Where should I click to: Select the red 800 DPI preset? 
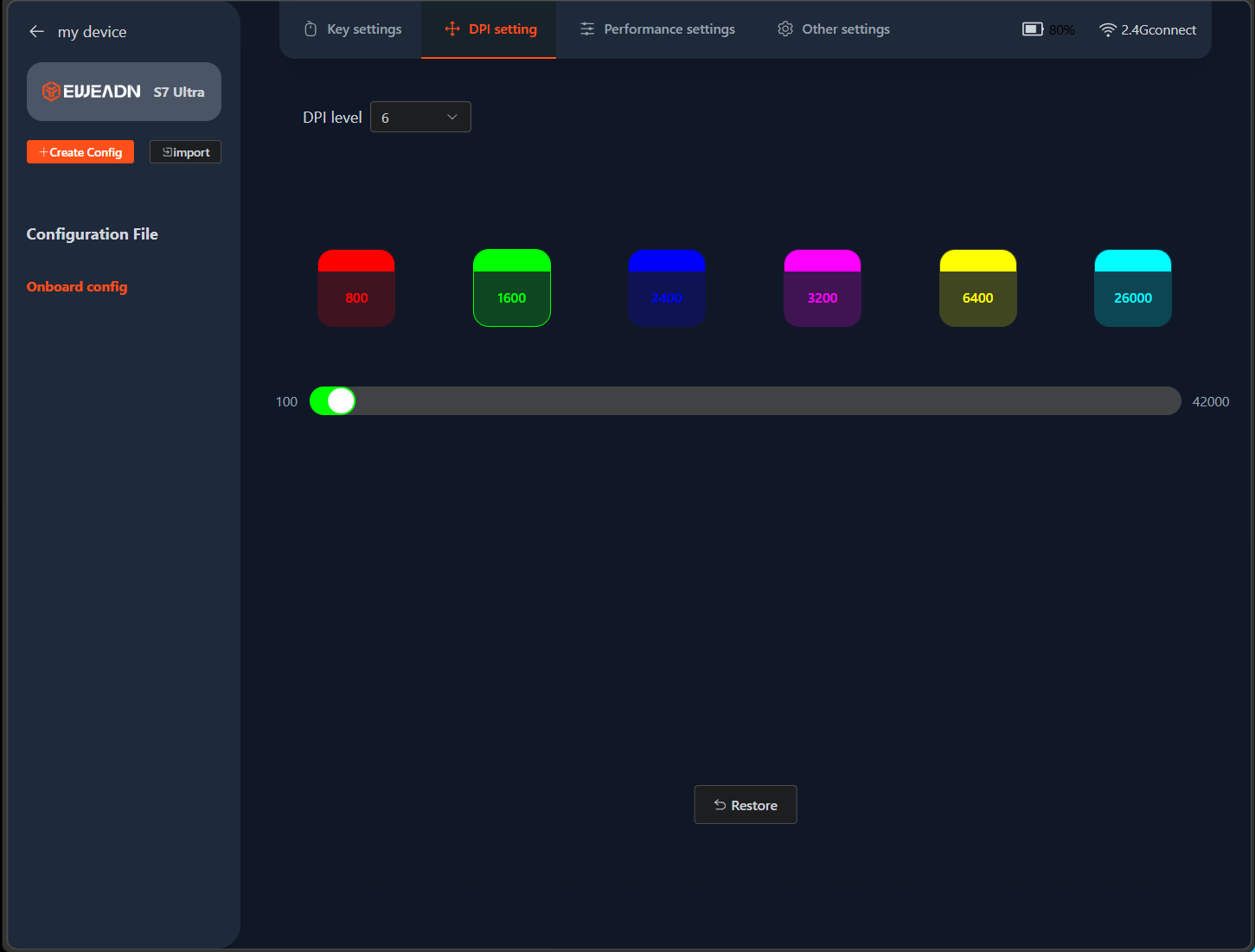tap(356, 288)
